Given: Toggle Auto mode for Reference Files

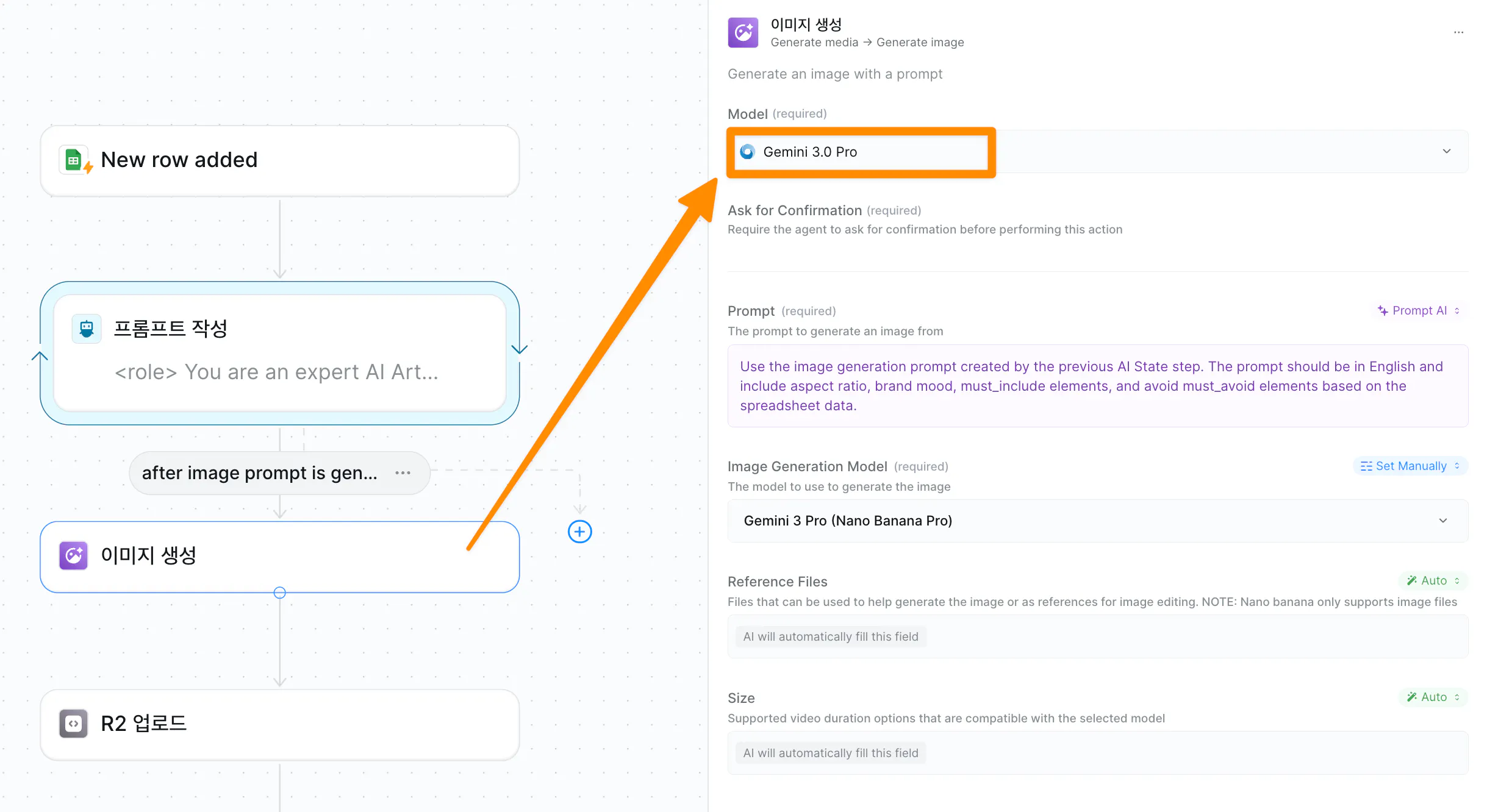Looking at the screenshot, I should click(1433, 581).
